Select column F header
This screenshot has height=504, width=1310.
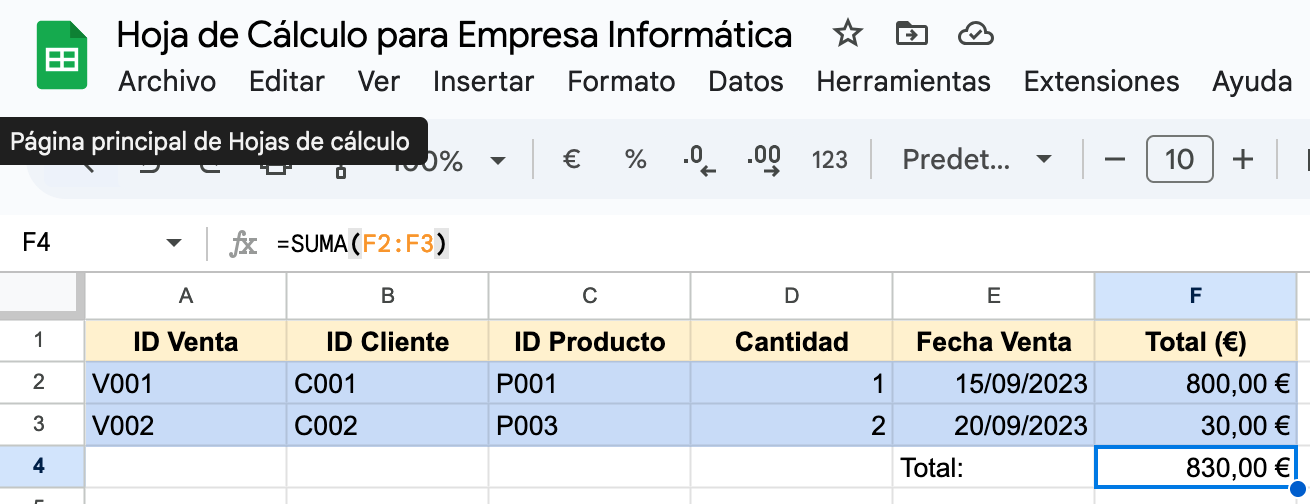point(1195,295)
